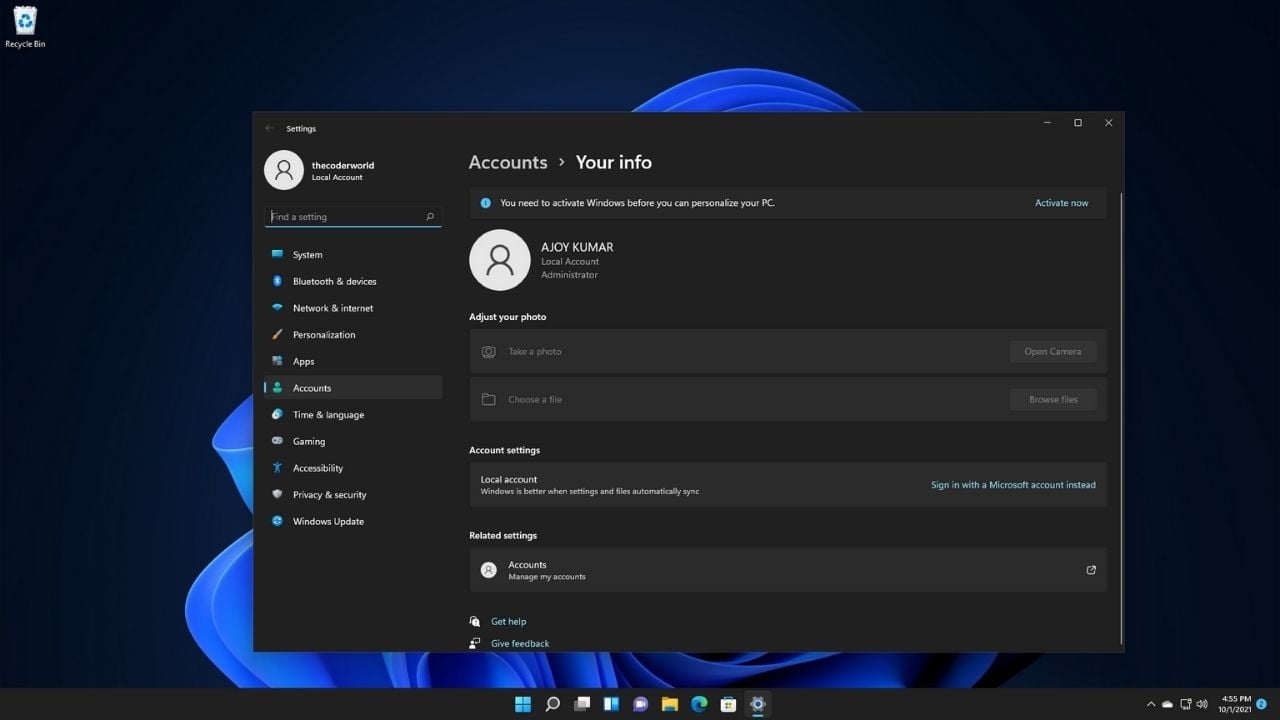Image resolution: width=1280 pixels, height=720 pixels.
Task: Open Recycle Bin on desktop
Action: tap(25, 27)
